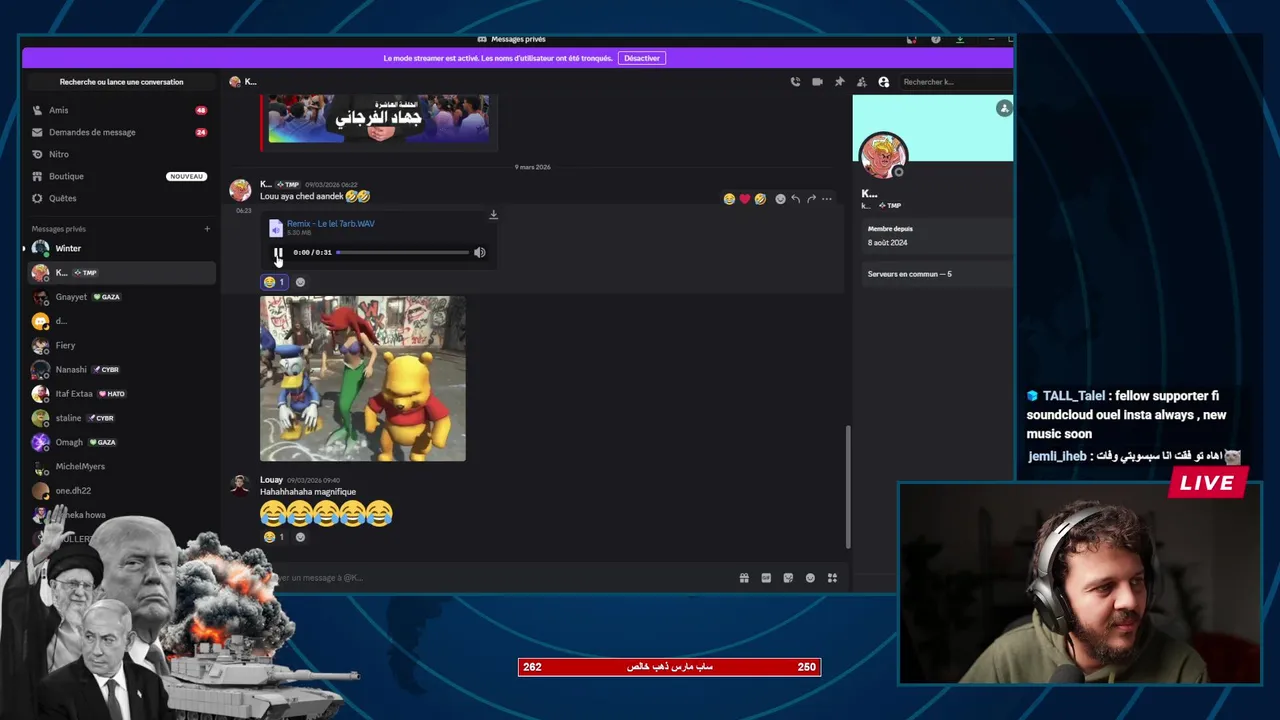This screenshot has width=1280, height=720.
Task: React with the joy emoji quick reaction
Action: (729, 199)
